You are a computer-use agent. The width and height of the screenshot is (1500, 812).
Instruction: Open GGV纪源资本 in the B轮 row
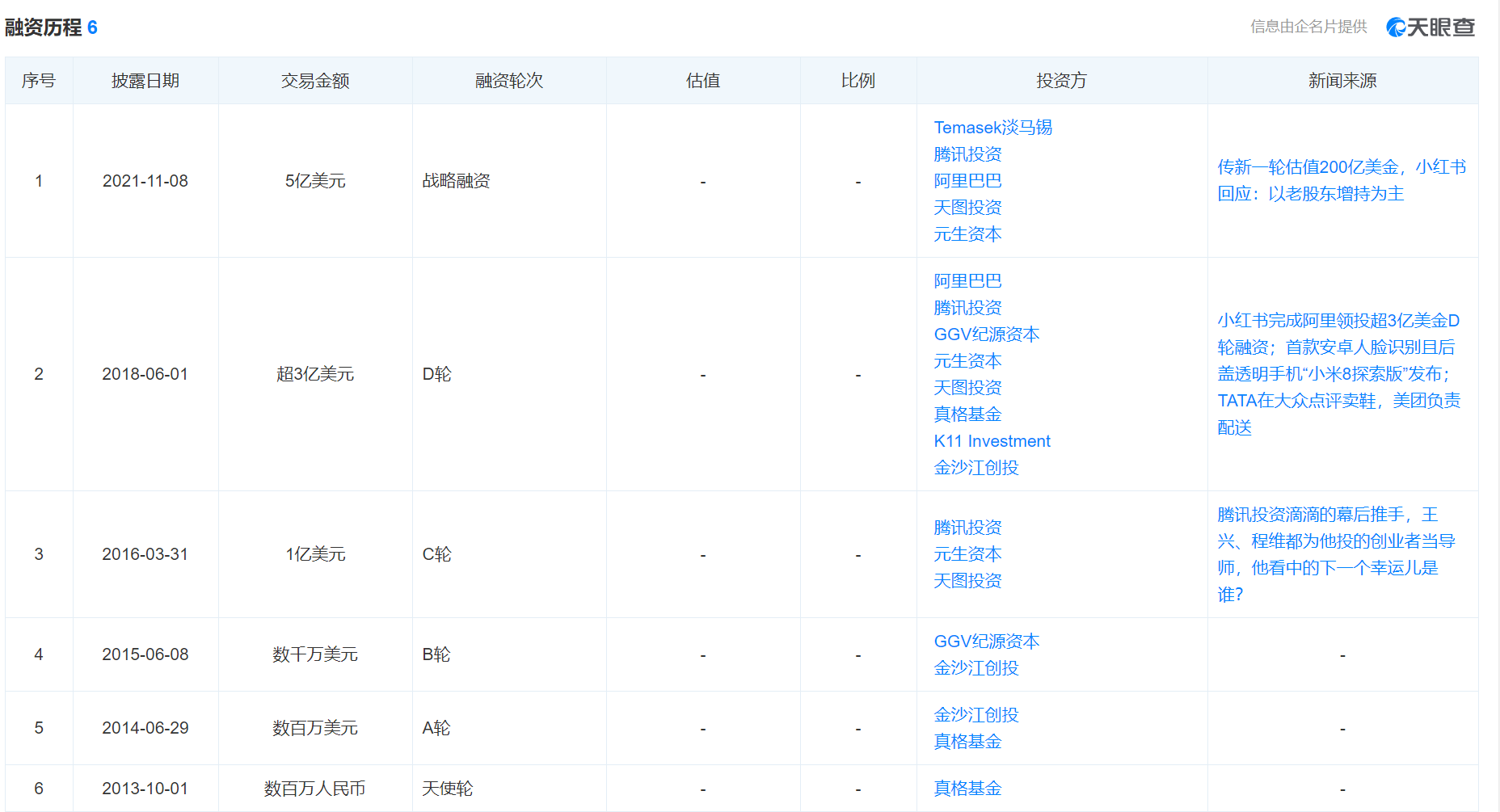[986, 642]
